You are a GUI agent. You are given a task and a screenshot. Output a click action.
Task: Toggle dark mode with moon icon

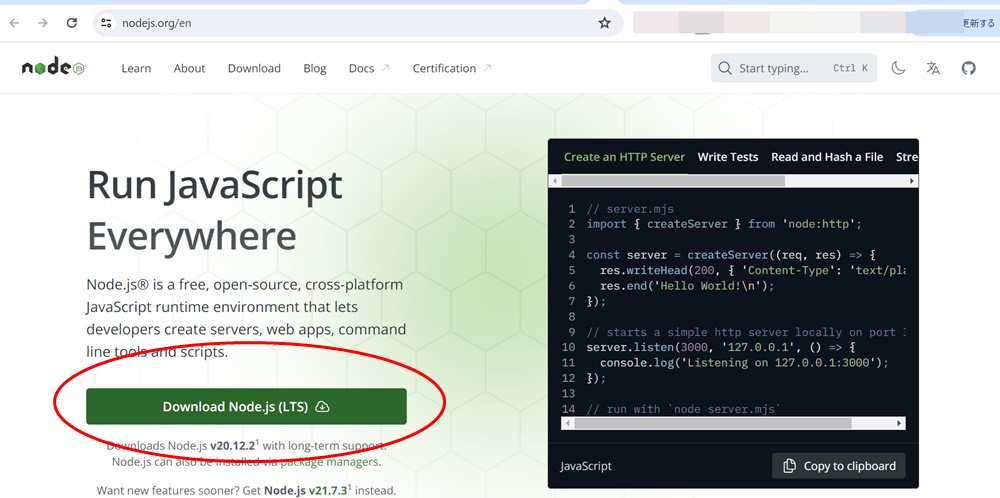point(898,68)
